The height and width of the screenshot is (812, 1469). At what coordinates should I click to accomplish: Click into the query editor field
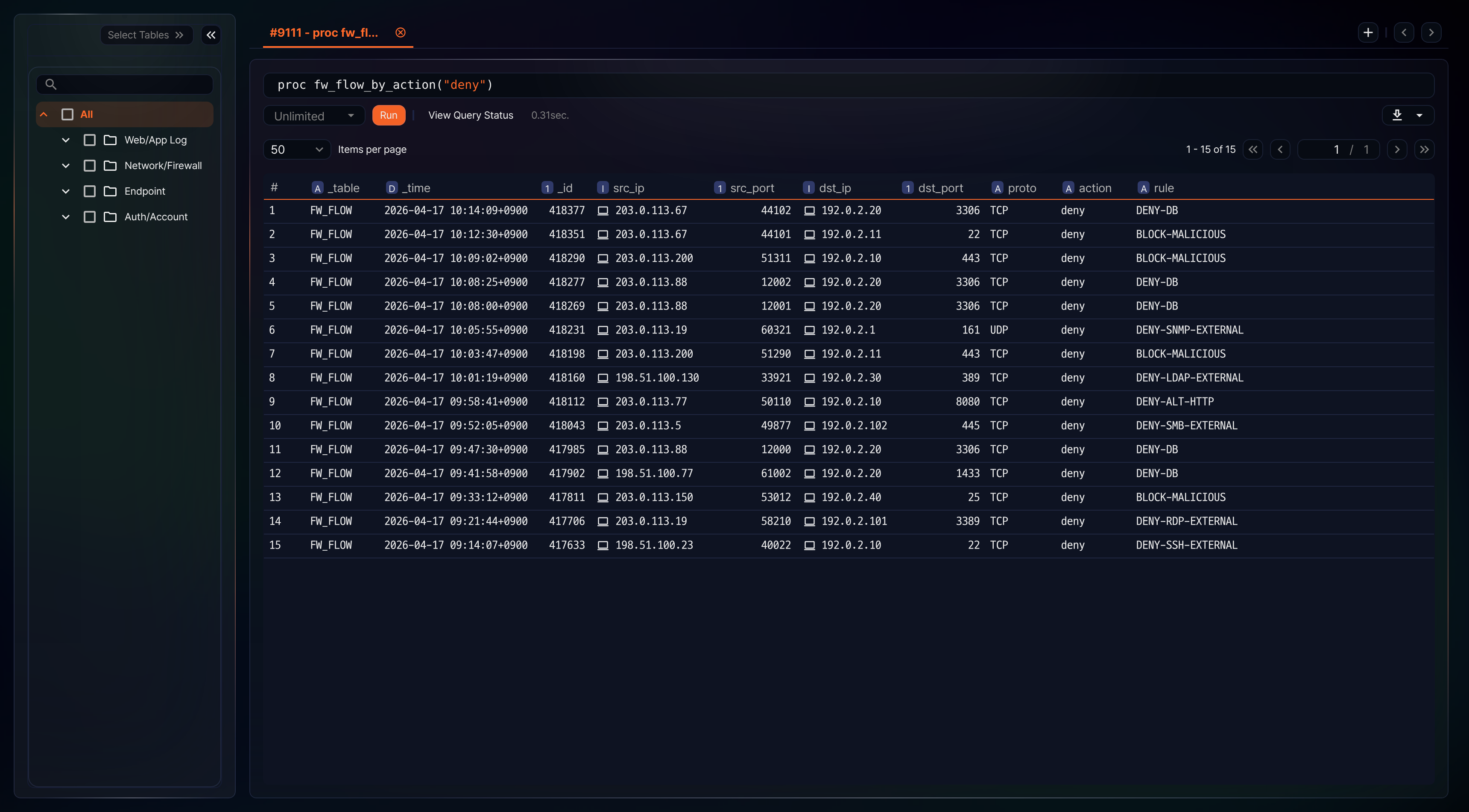point(849,85)
